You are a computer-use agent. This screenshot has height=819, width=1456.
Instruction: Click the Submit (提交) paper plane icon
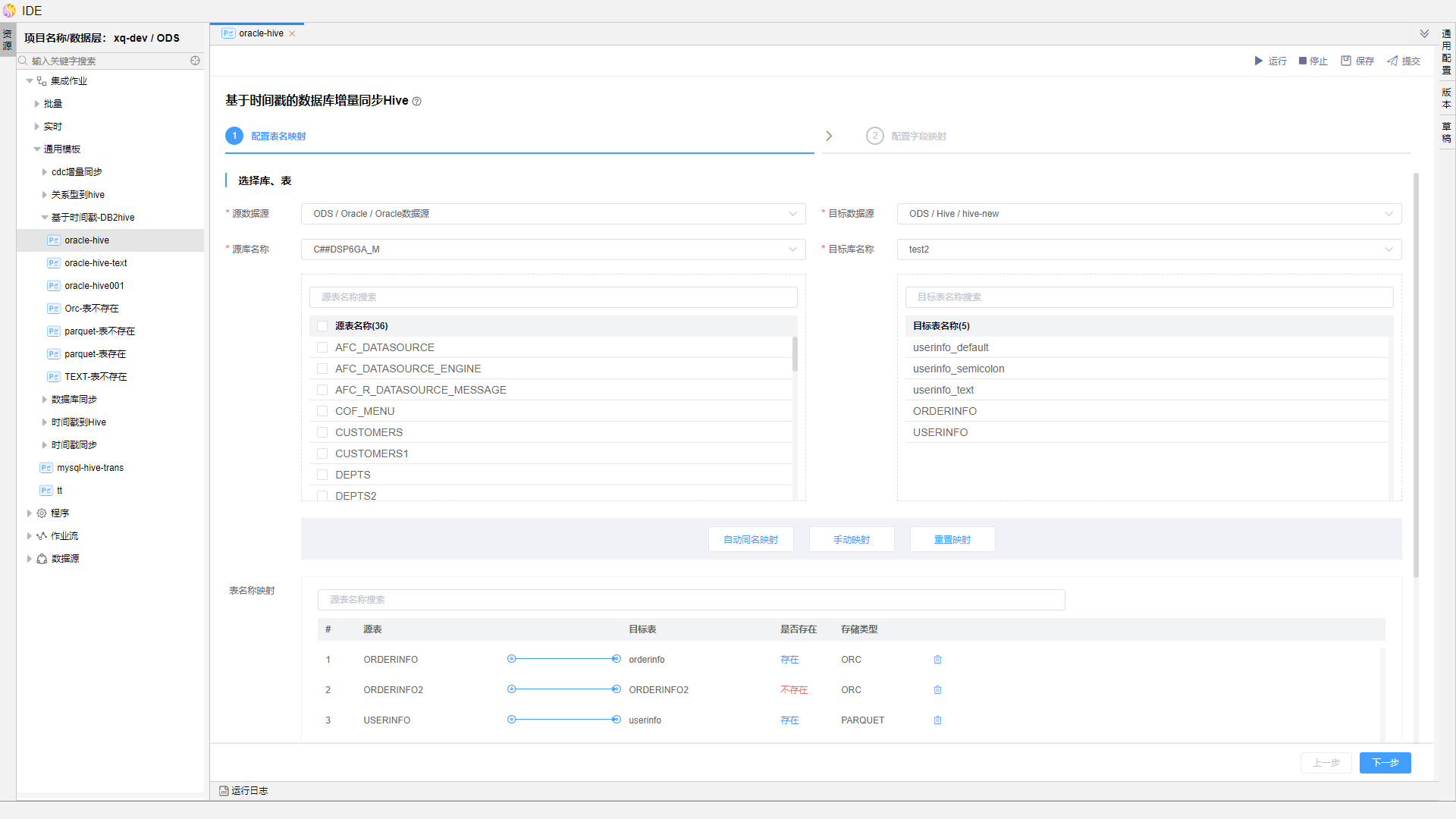[1392, 61]
